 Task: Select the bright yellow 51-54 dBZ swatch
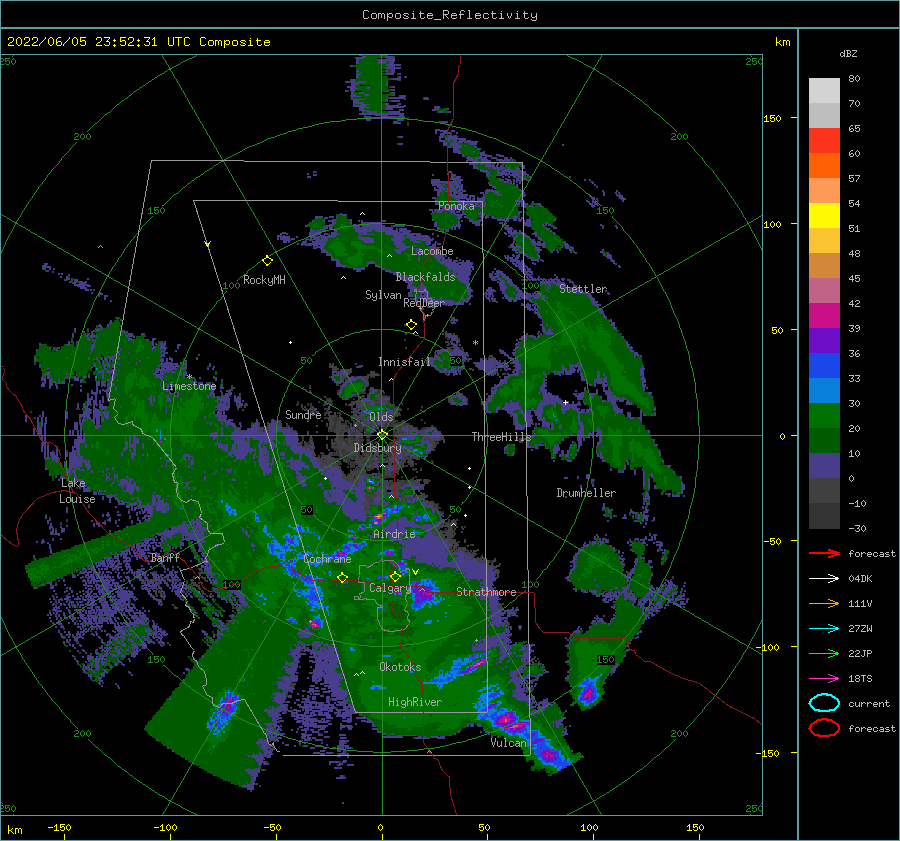[x=824, y=216]
